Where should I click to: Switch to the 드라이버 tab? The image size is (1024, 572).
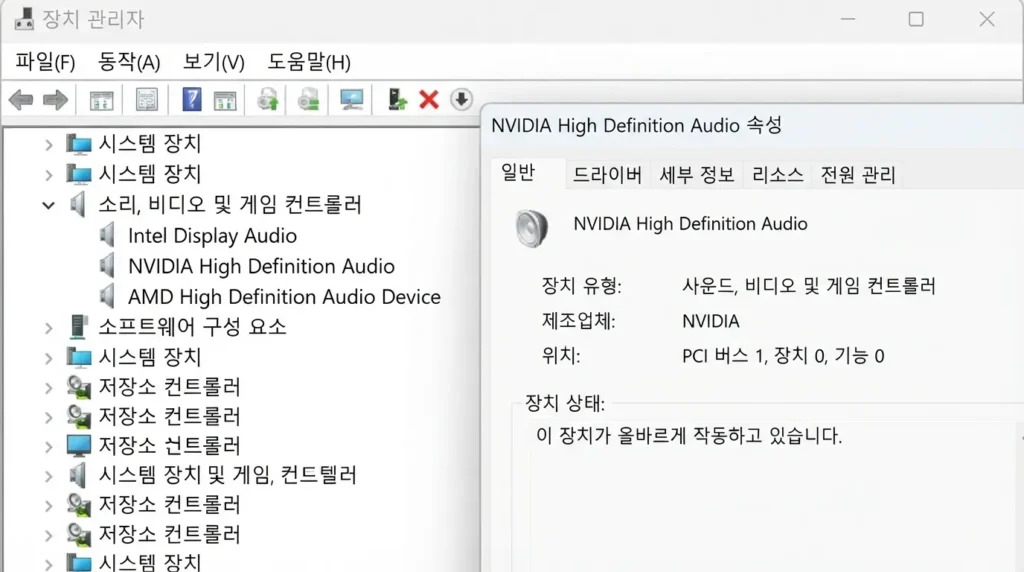(607, 175)
